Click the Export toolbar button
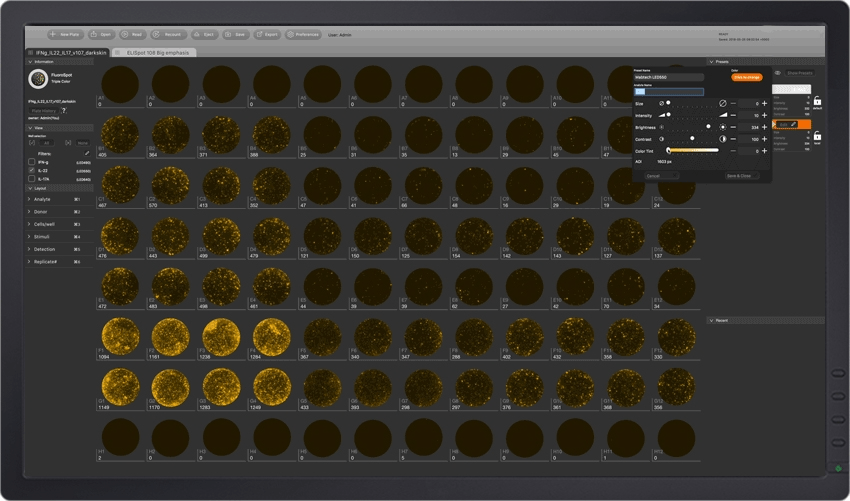The width and height of the screenshot is (850, 501). 267,34
